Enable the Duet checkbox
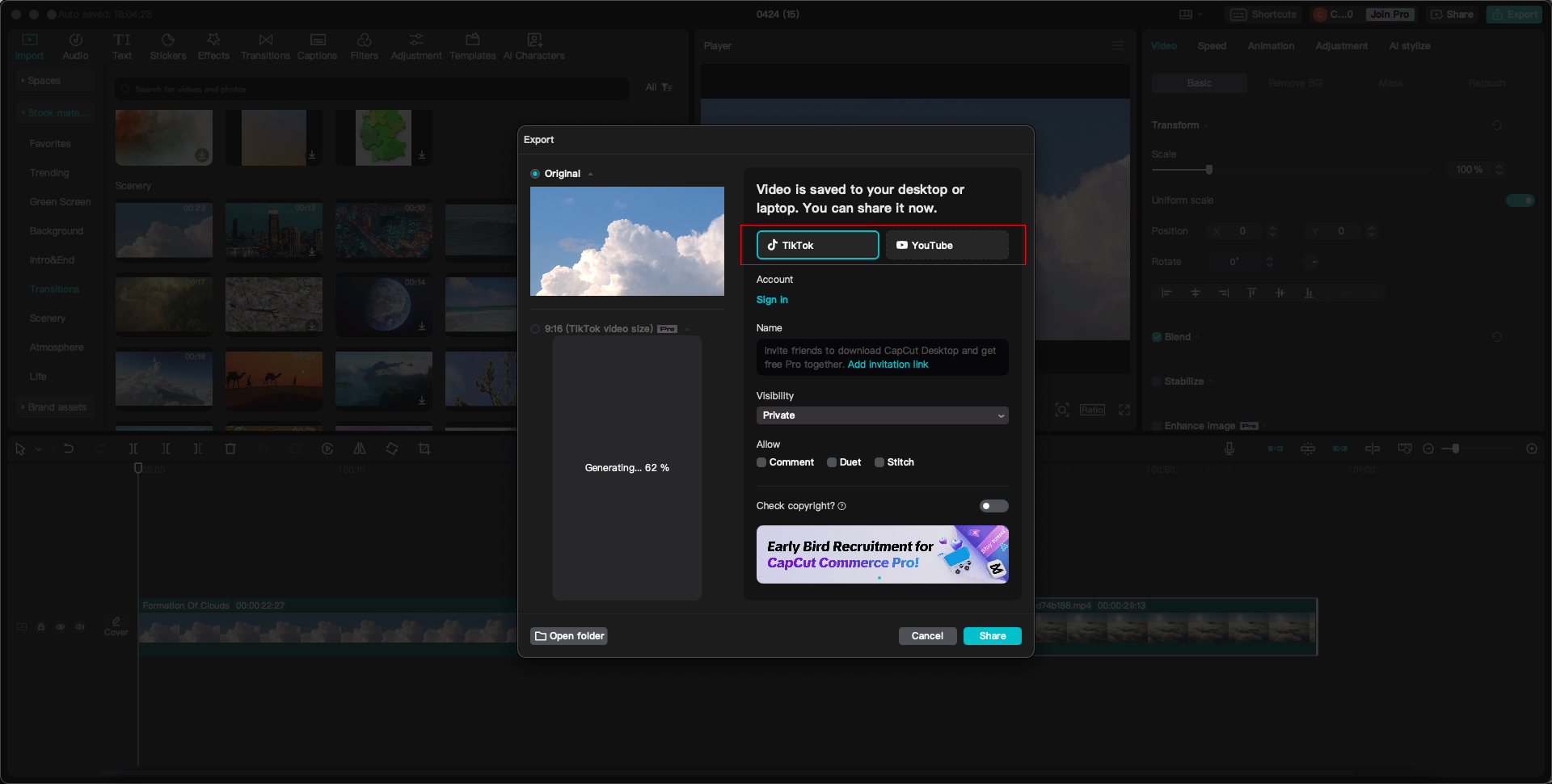Screen dimensions: 1552x784 pos(832,462)
